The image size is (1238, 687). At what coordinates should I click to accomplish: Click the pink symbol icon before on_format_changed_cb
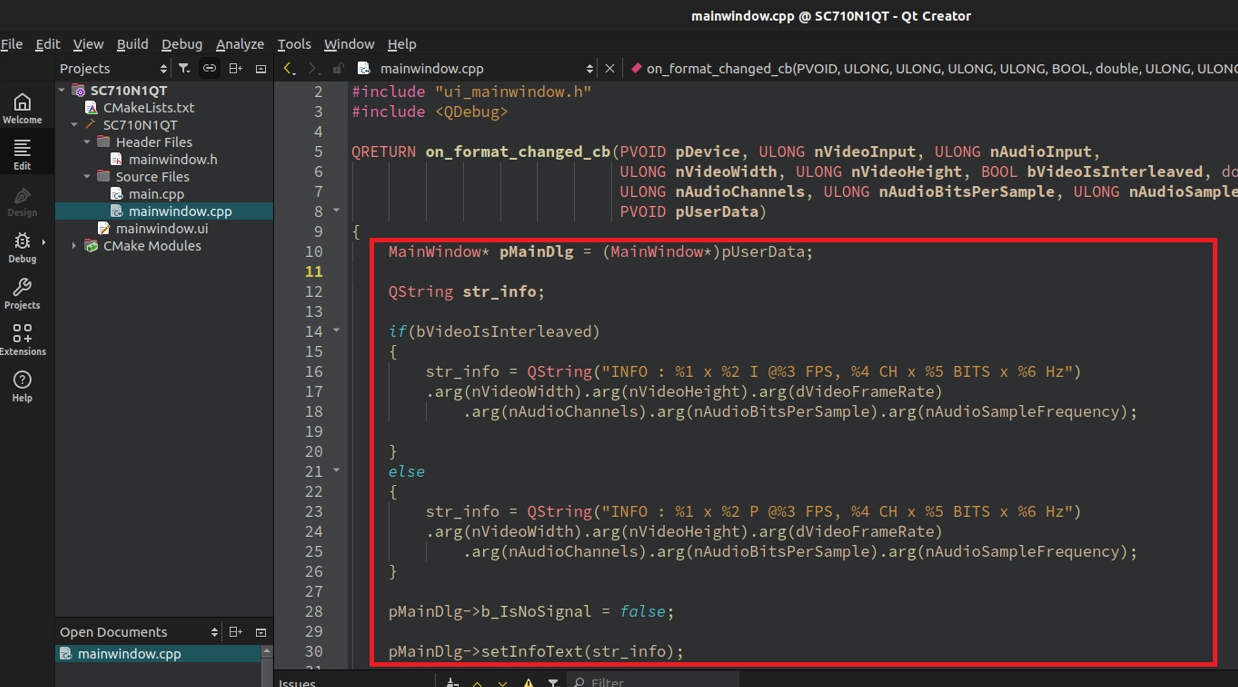(x=635, y=68)
